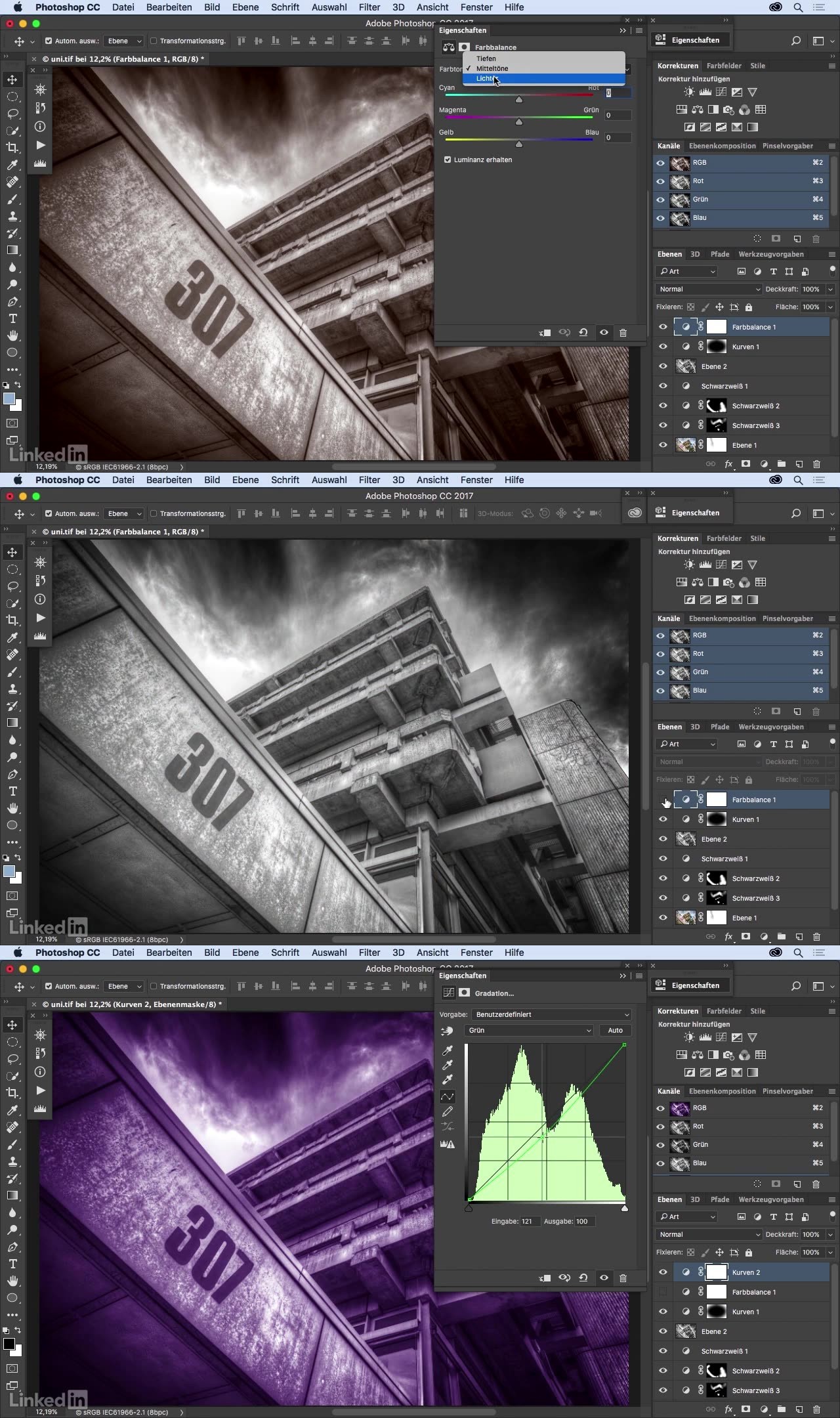Open the Grün channel dropdown

pyautogui.click(x=528, y=1030)
